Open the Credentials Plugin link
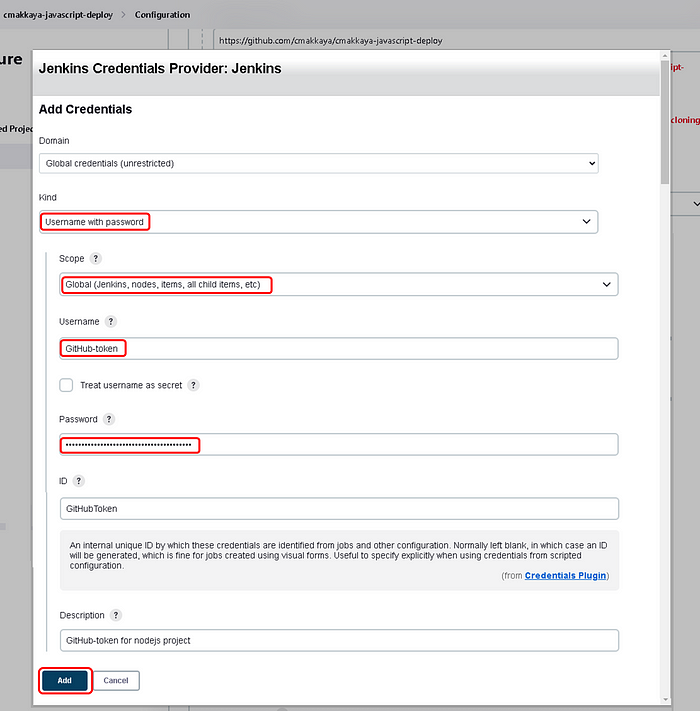 pyautogui.click(x=565, y=575)
